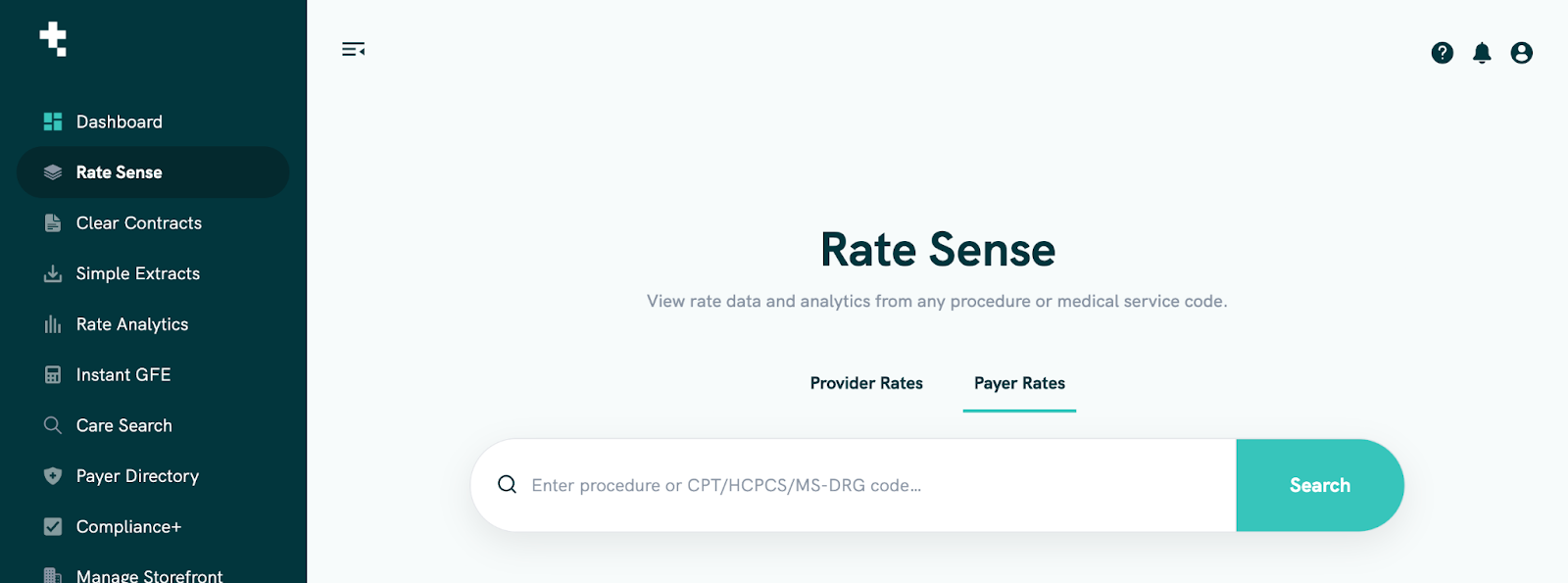Click the Simple Extracts download icon
This screenshot has width=1568, height=583.
(53, 273)
